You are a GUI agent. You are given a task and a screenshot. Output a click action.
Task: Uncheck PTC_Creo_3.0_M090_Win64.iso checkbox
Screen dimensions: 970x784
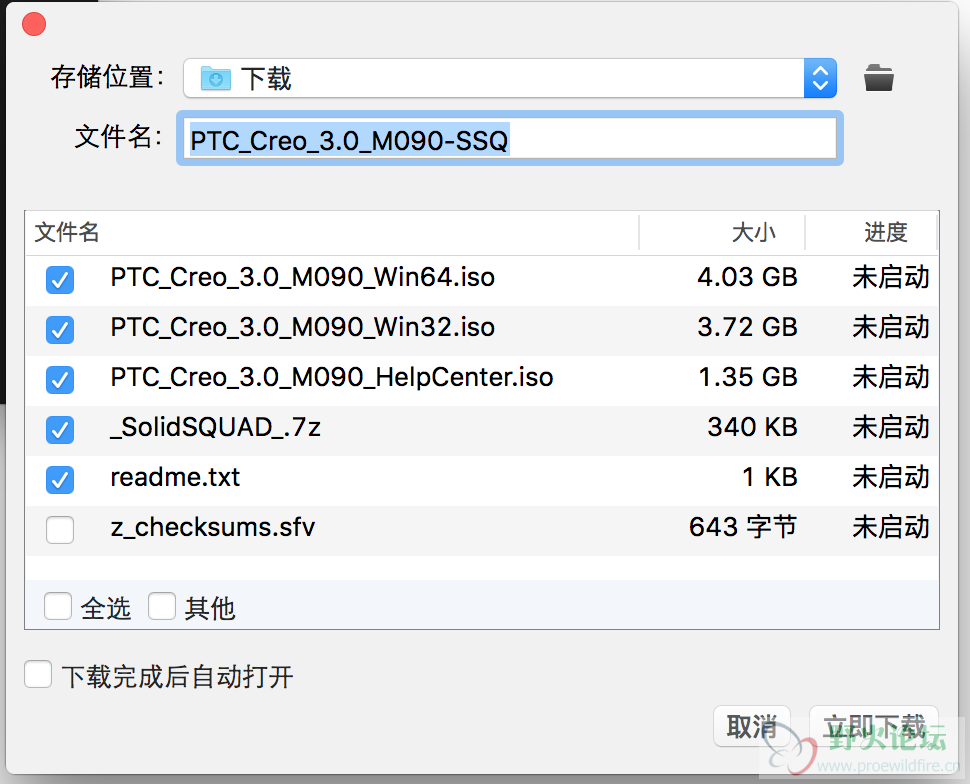pos(60,279)
